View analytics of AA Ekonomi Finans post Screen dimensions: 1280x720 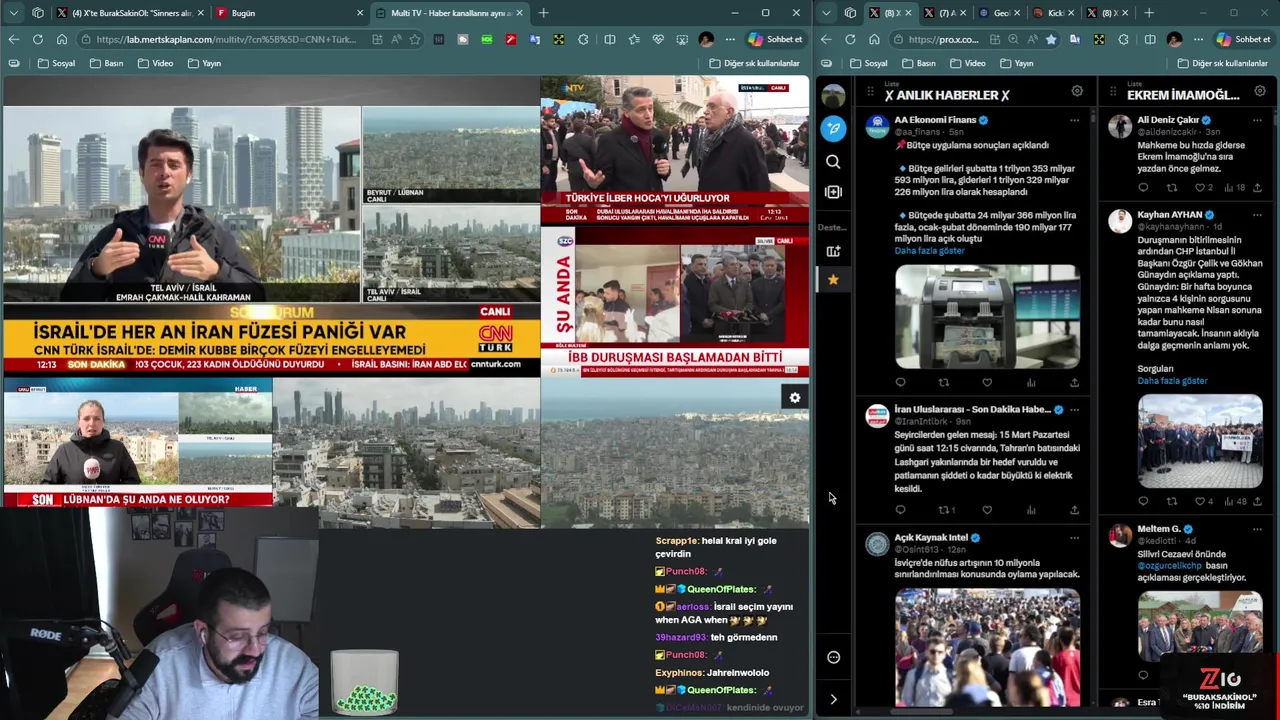point(1031,382)
